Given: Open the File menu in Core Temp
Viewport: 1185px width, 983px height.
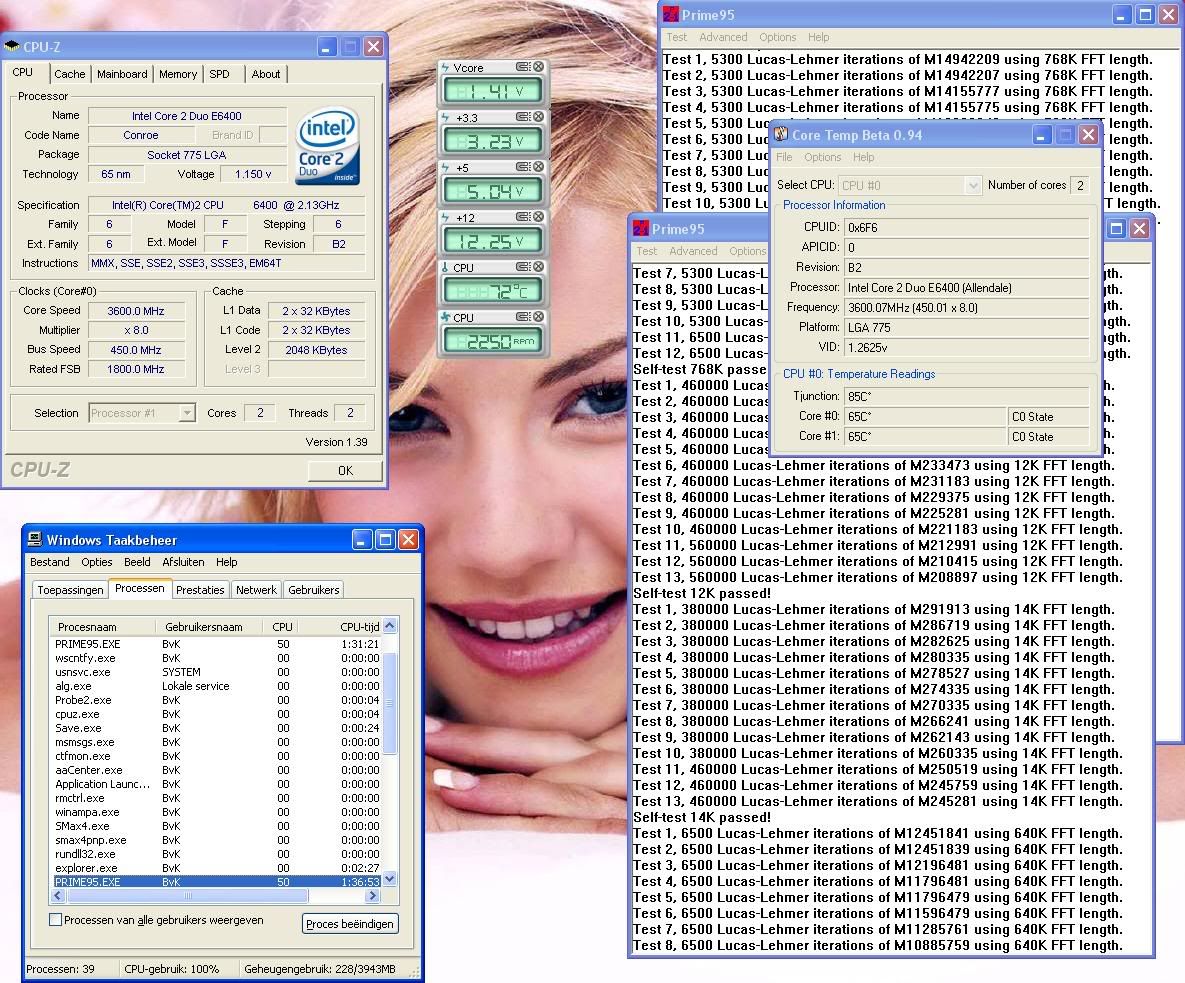Looking at the screenshot, I should (784, 157).
